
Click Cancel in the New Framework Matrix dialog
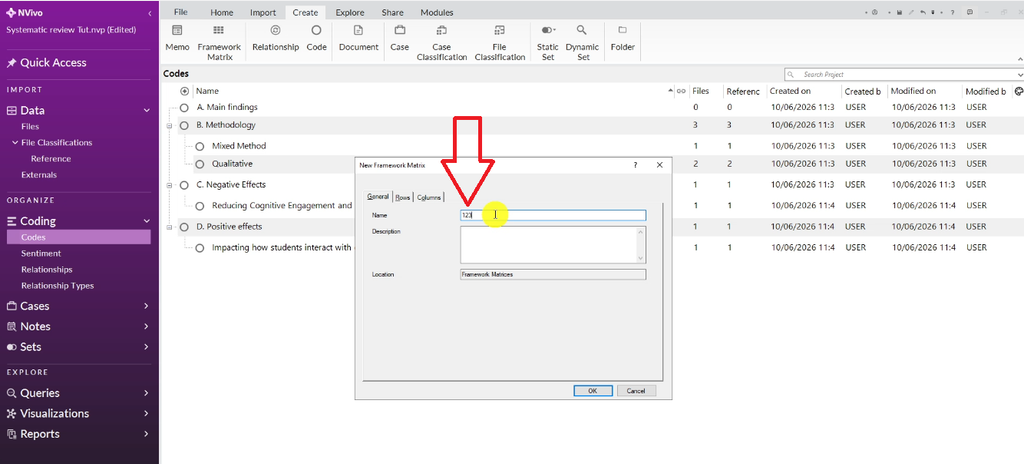(x=636, y=391)
